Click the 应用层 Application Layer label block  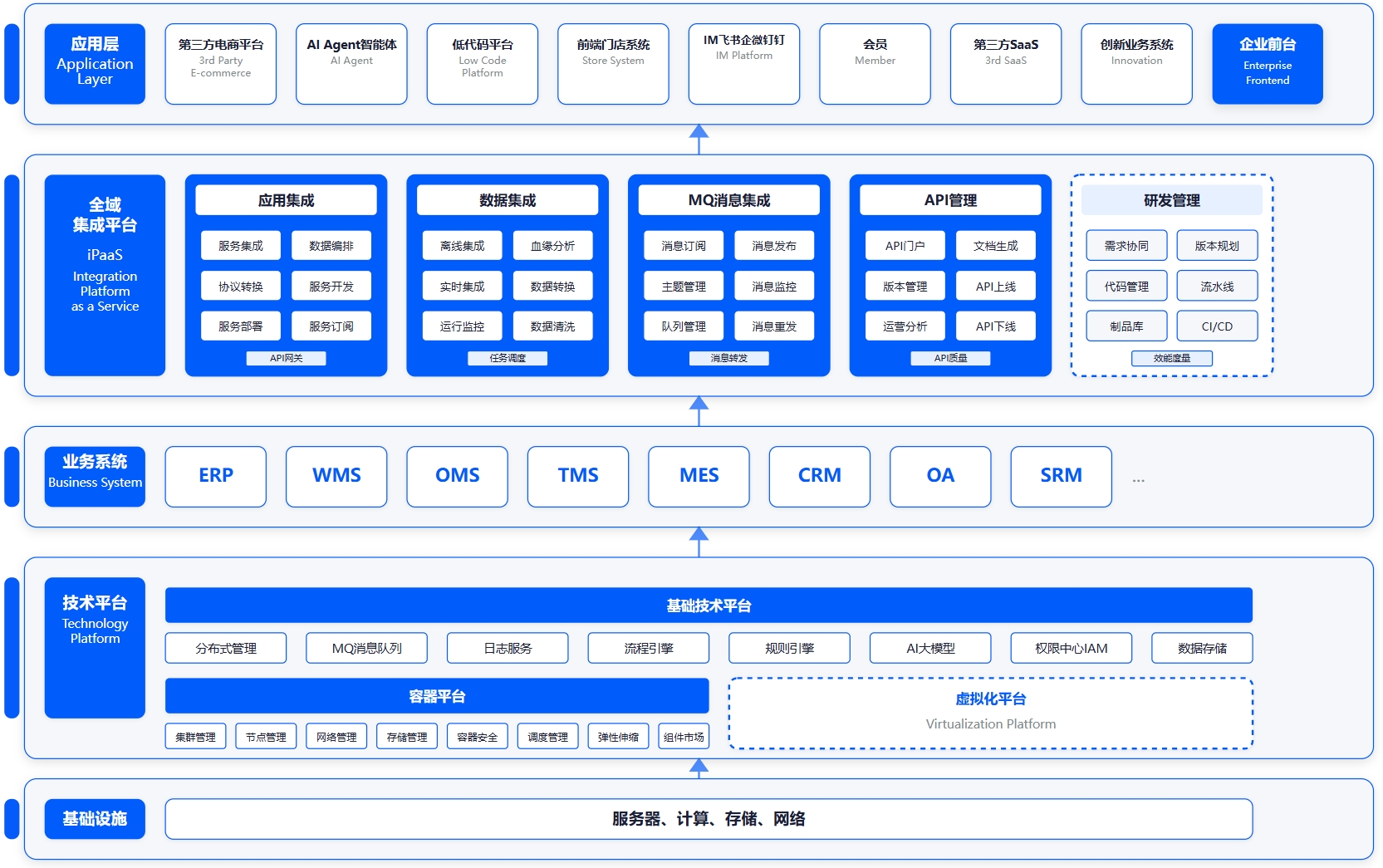(x=95, y=64)
